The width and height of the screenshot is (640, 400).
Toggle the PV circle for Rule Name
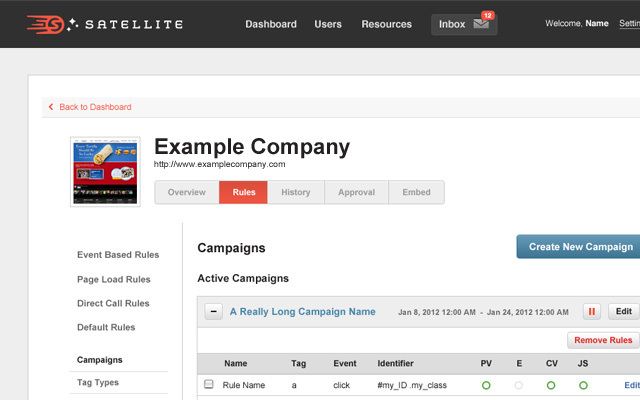(x=486, y=385)
